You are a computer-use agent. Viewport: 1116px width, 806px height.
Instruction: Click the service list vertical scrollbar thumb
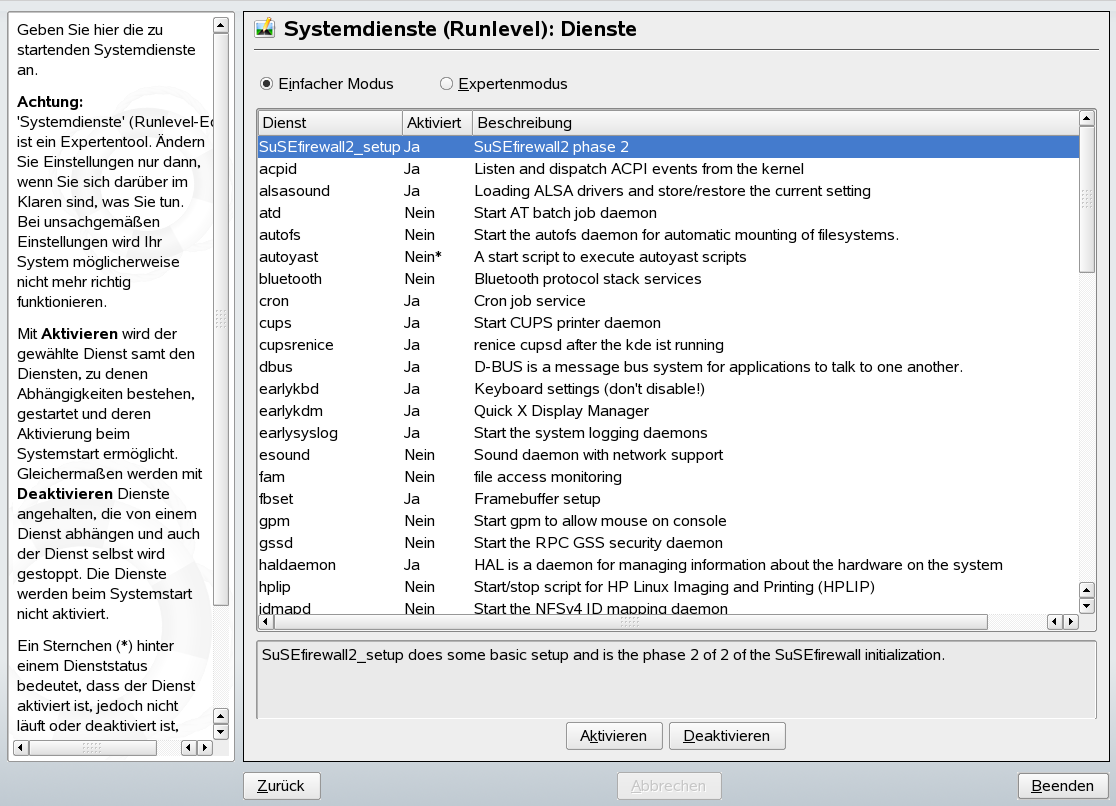point(1087,200)
